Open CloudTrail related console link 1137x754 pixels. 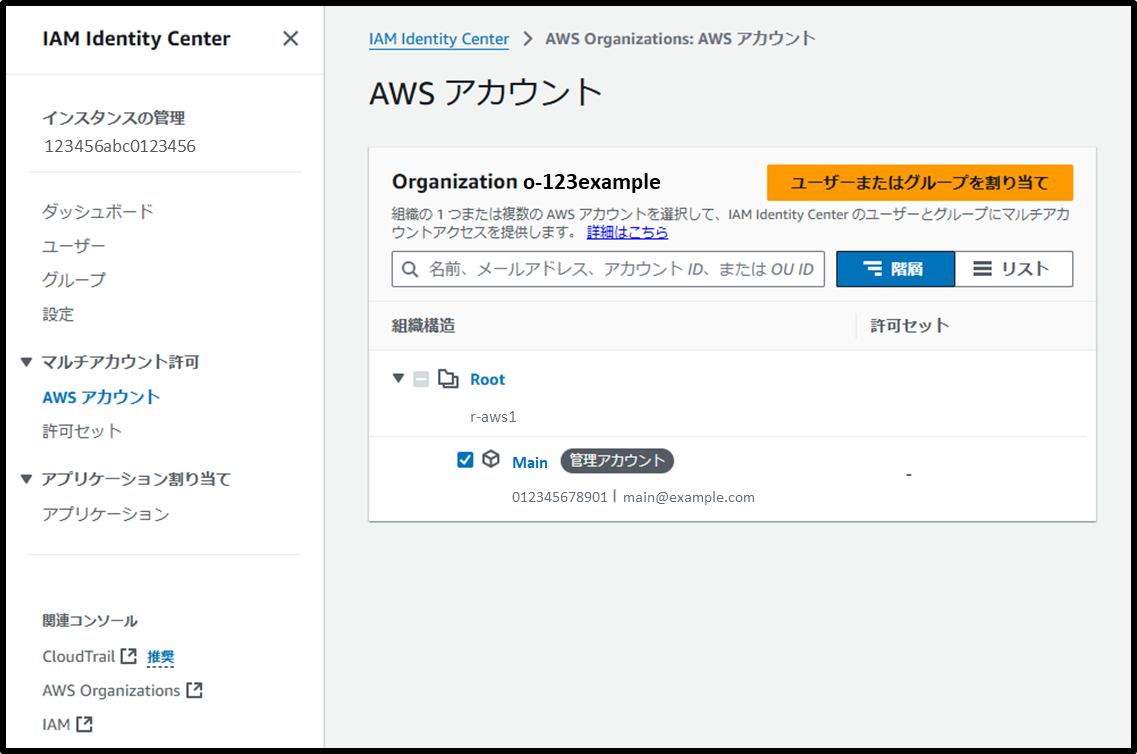[78, 656]
